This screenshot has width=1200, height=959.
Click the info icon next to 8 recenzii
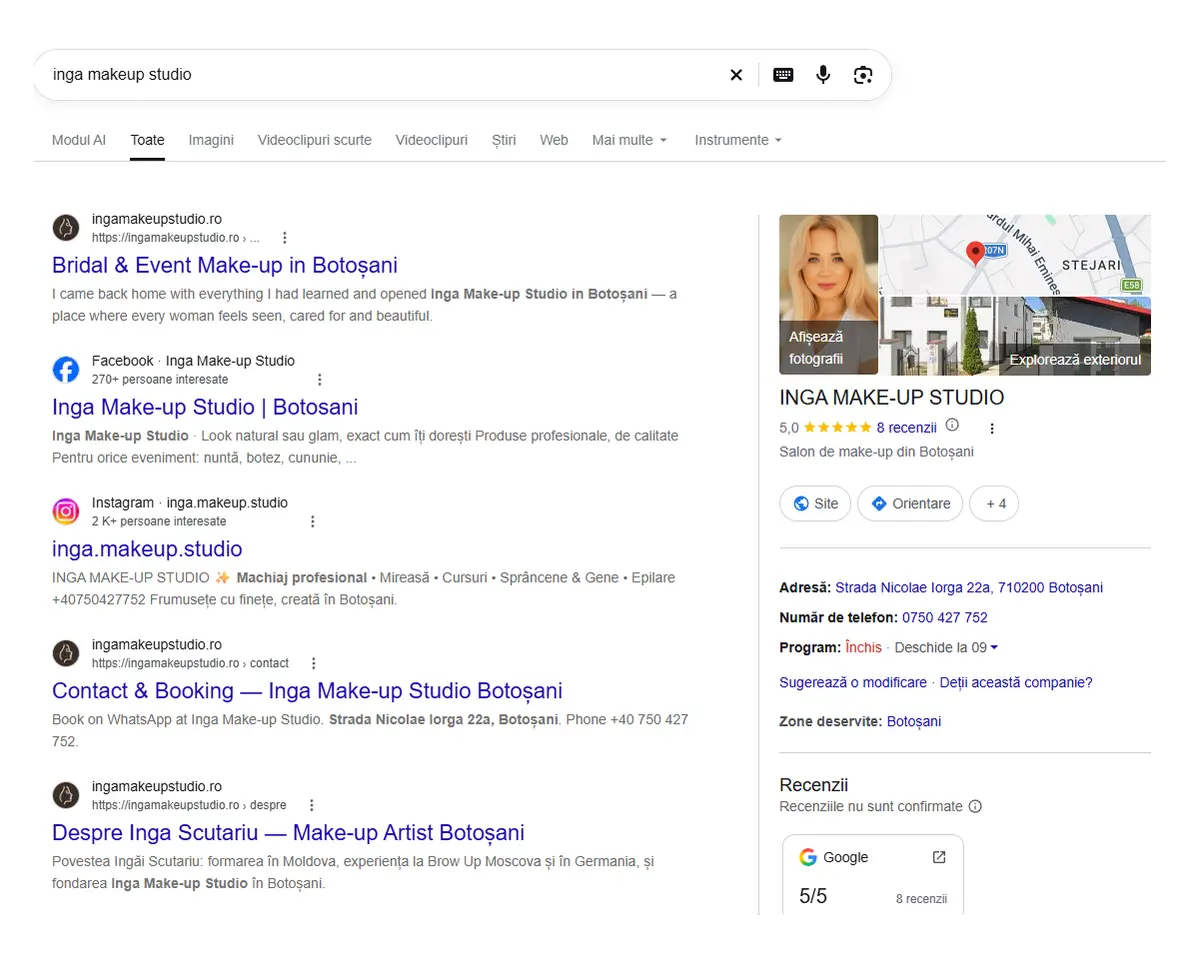click(952, 426)
